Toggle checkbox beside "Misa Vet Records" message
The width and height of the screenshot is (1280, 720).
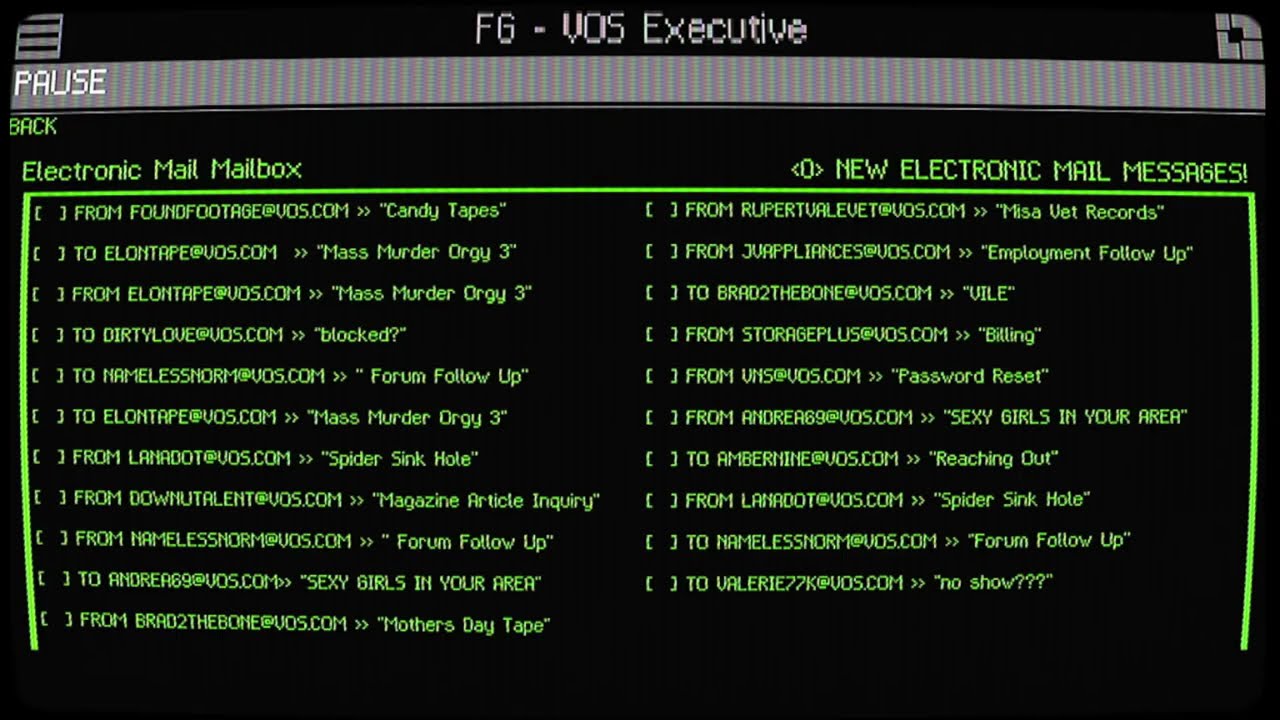click(662, 211)
